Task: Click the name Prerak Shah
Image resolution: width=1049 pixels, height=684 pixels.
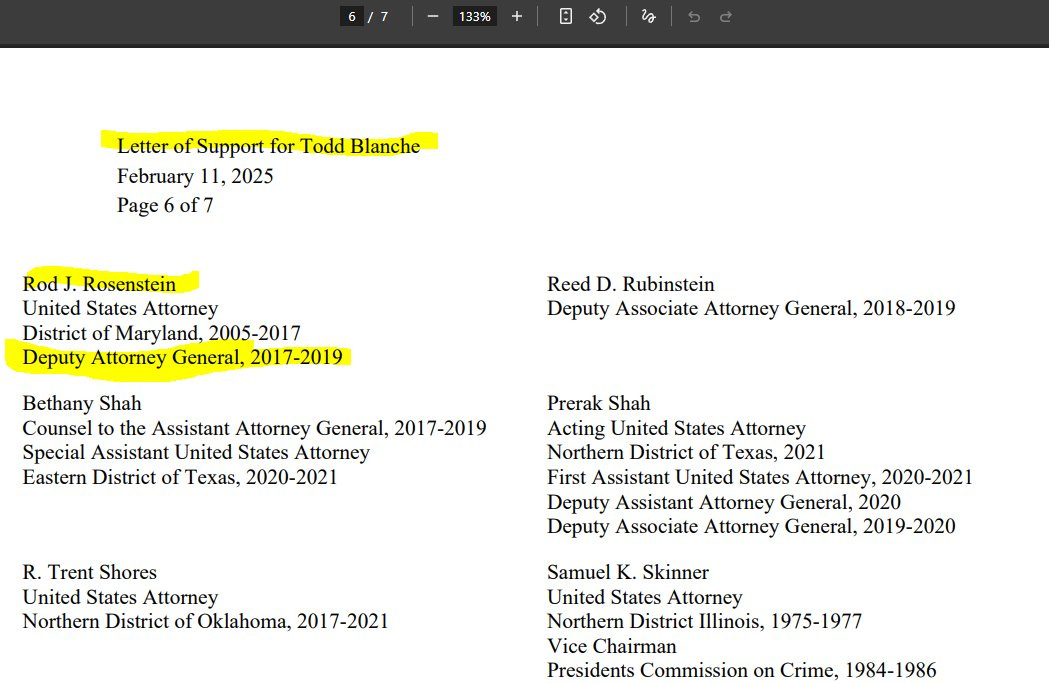Action: coord(599,403)
